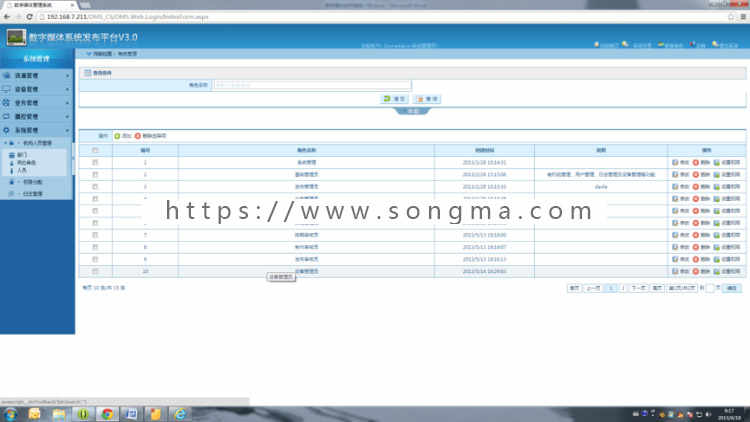750x422 pixels.
Task: Select the department item in sidebar tree
Action: [22, 155]
